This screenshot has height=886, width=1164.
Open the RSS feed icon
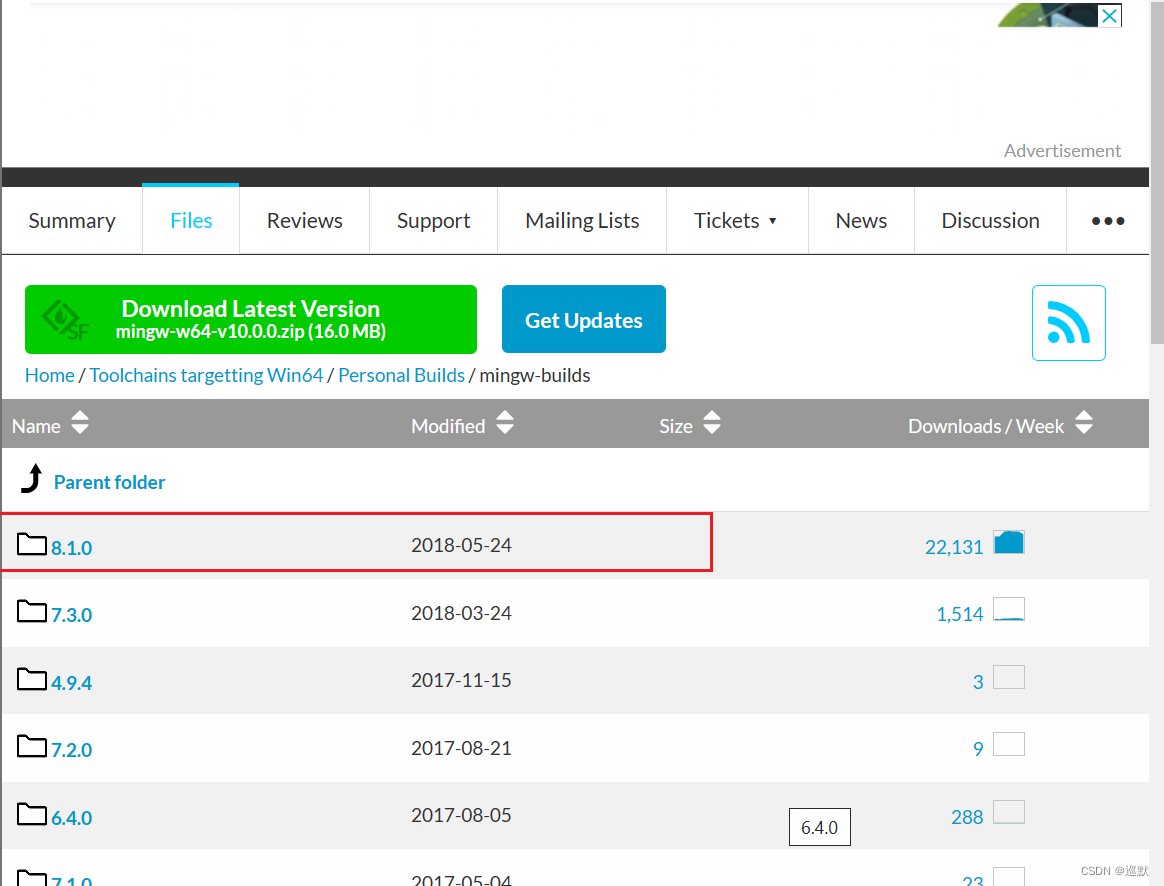pos(1068,323)
